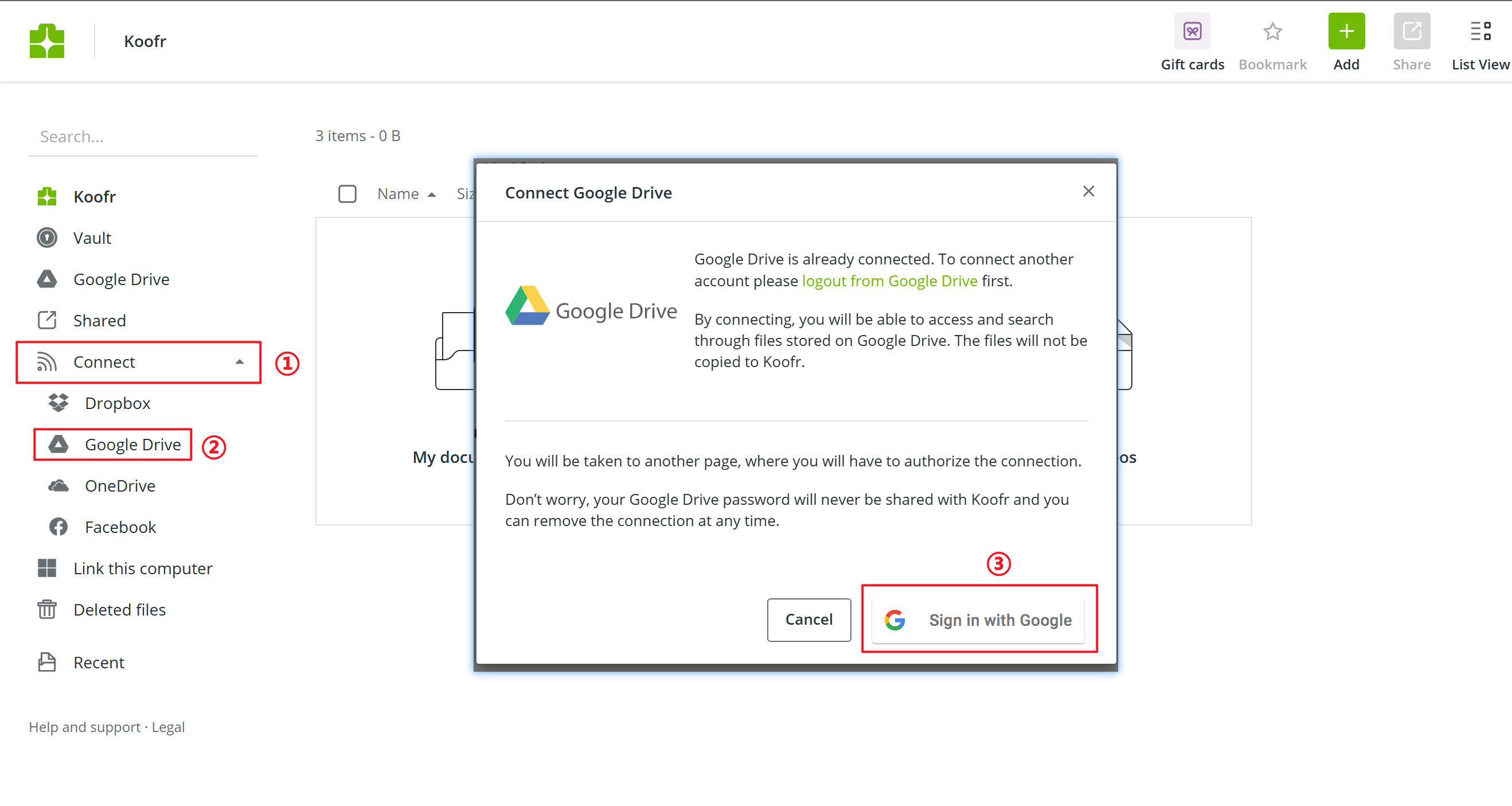Screen dimensions: 1512x806
Task: Click the Search input field
Action: [x=143, y=137]
